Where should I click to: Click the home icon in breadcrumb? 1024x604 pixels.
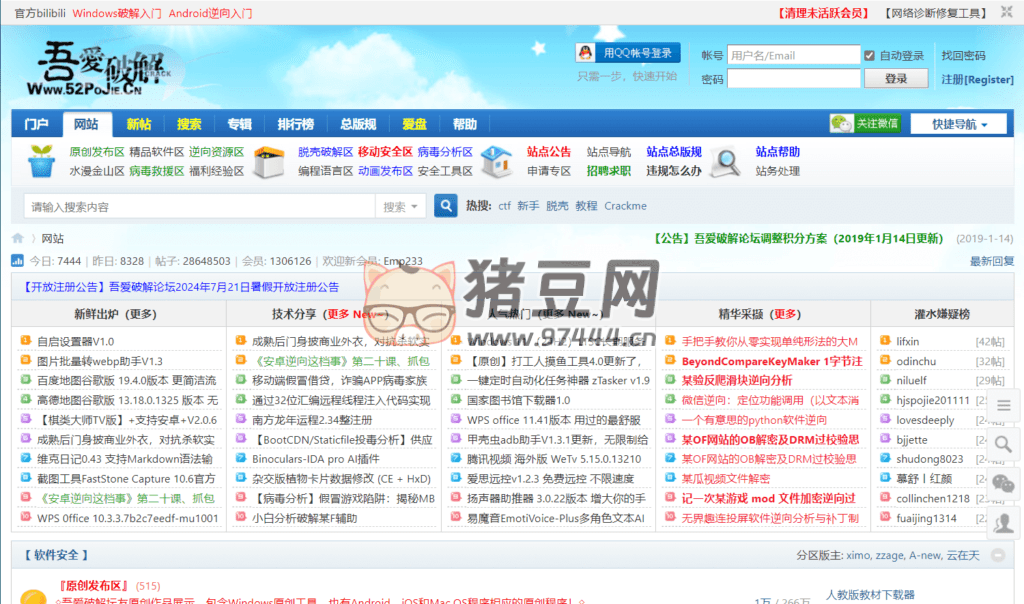click(18, 239)
